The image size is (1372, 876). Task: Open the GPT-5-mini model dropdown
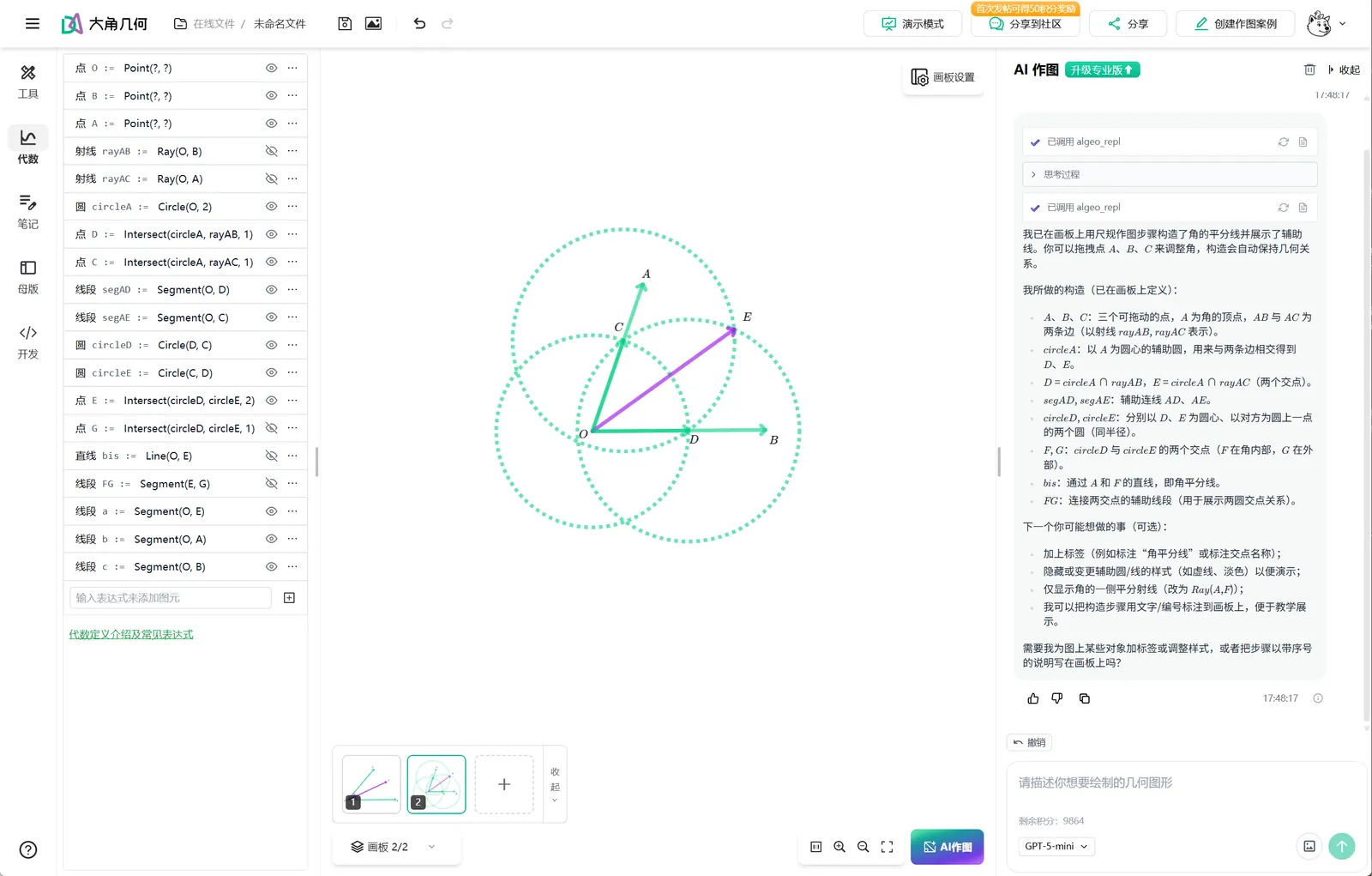click(x=1056, y=846)
